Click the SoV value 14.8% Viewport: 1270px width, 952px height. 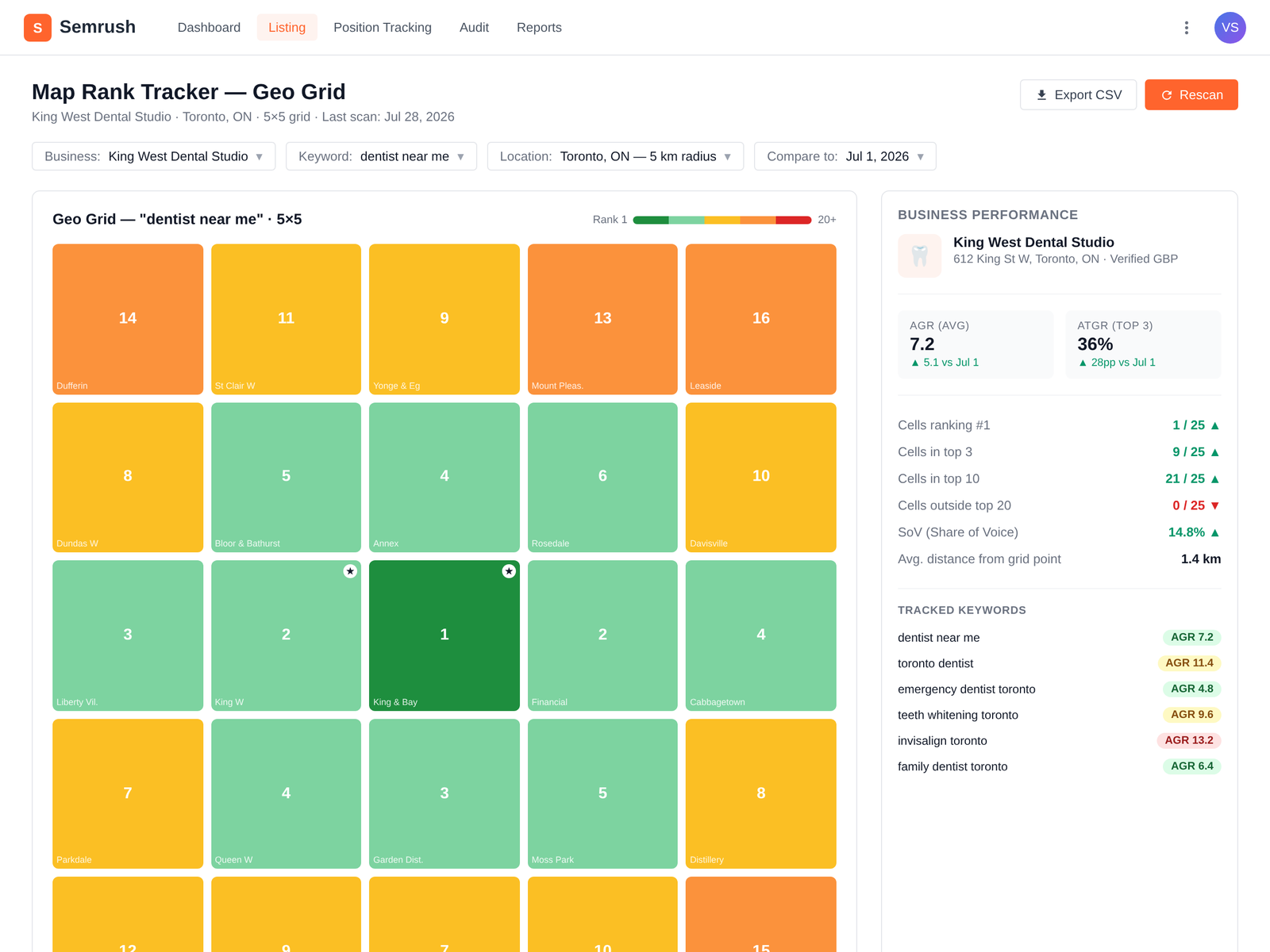pos(1194,532)
